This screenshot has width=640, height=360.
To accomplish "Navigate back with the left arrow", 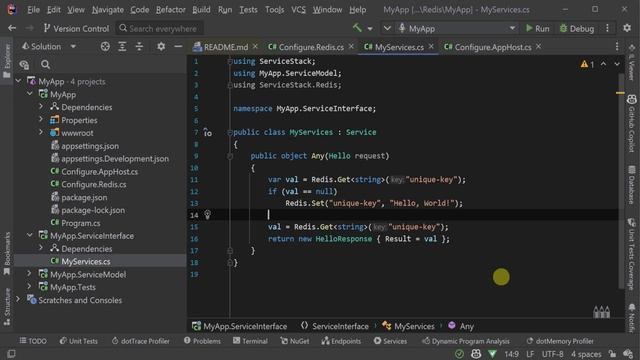I will click(12, 28).
